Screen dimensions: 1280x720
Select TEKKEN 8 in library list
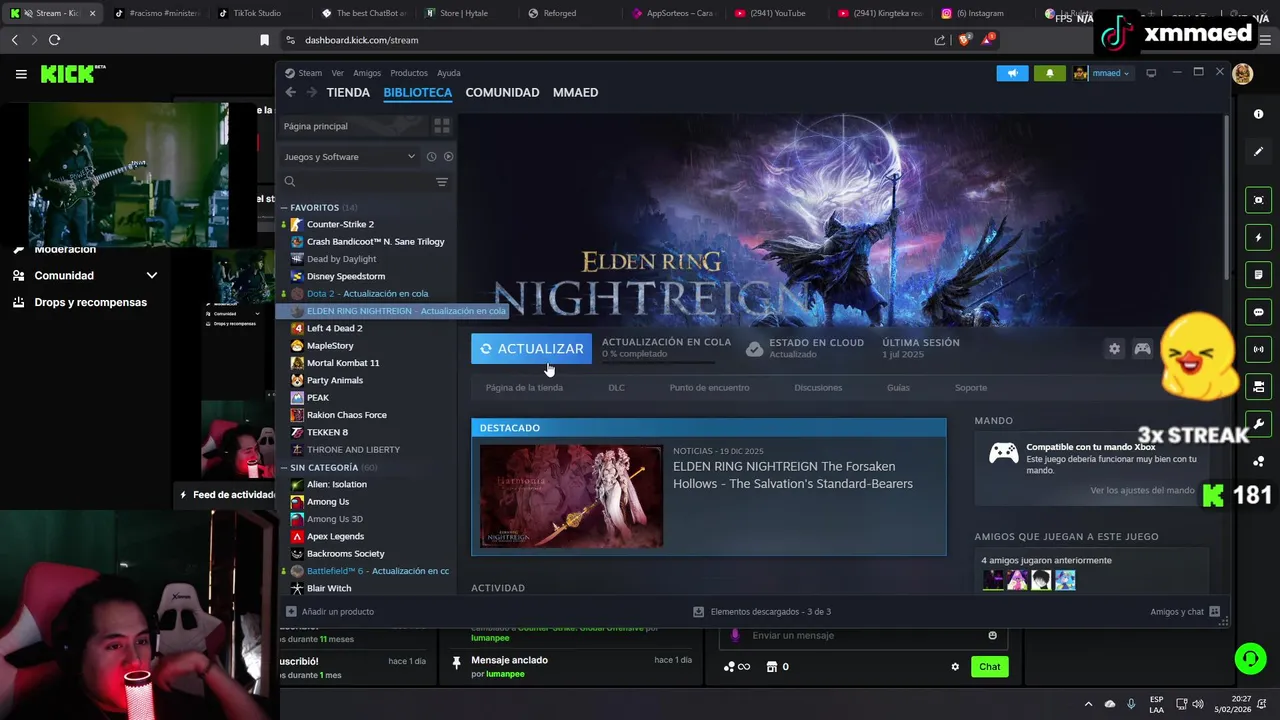coord(327,432)
